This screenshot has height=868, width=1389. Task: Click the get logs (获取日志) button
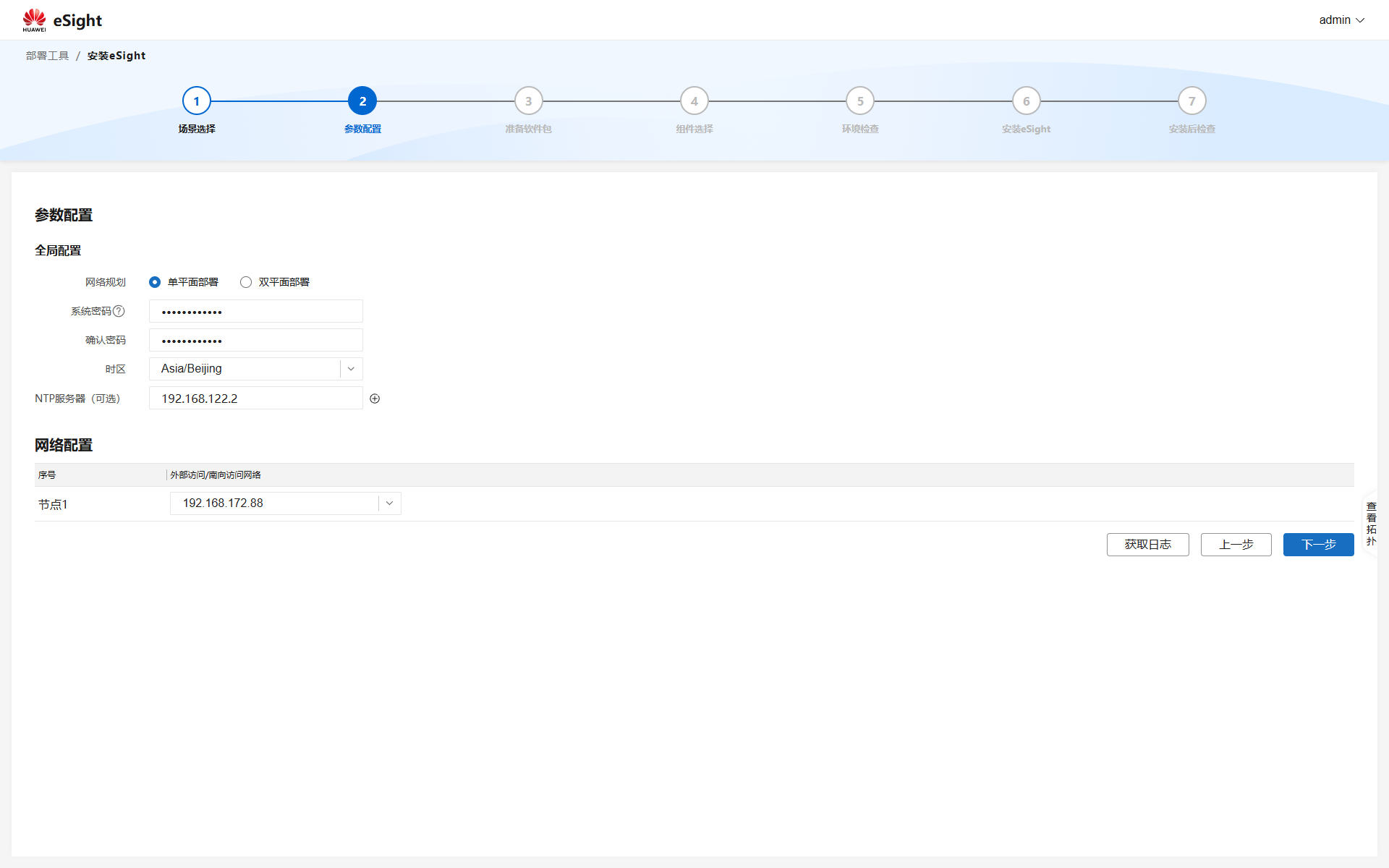[1147, 545]
